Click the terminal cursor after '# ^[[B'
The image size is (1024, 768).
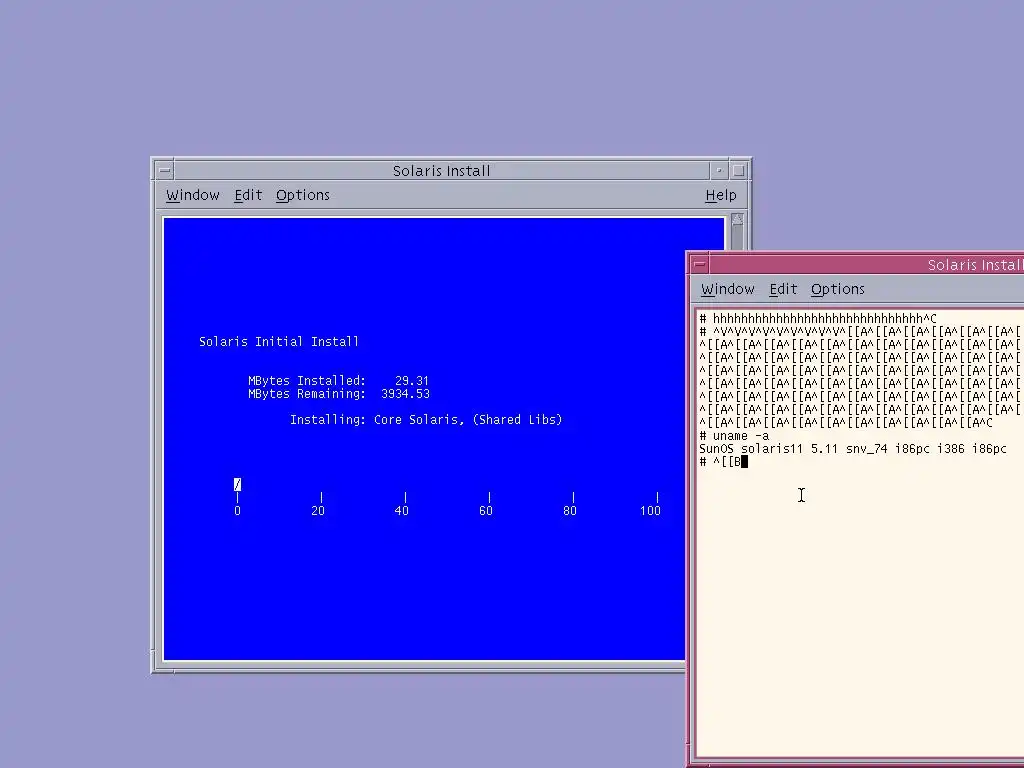[x=744, y=462]
